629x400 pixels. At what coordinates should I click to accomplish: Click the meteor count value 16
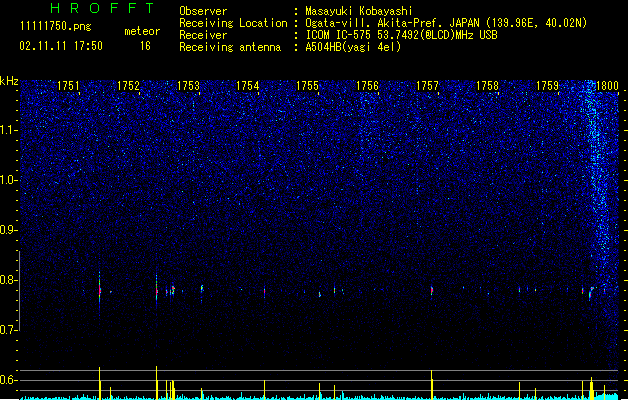[x=145, y=46]
